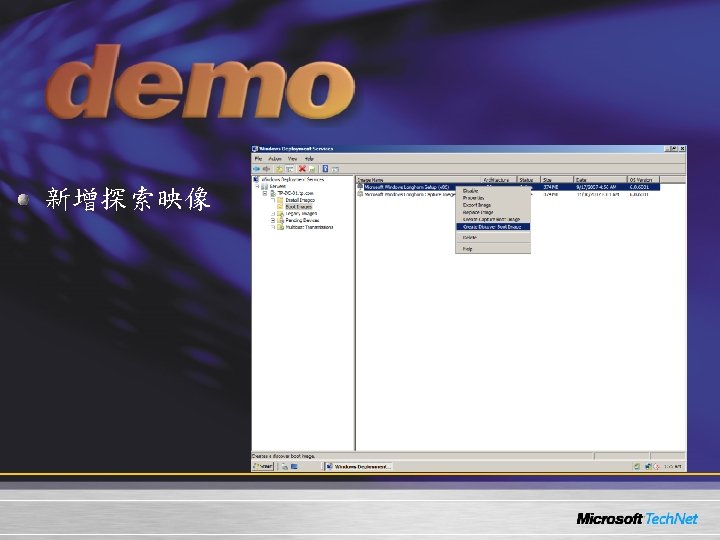Click the Back arrow toolbar icon
This screenshot has height=540, width=720.
[256, 169]
